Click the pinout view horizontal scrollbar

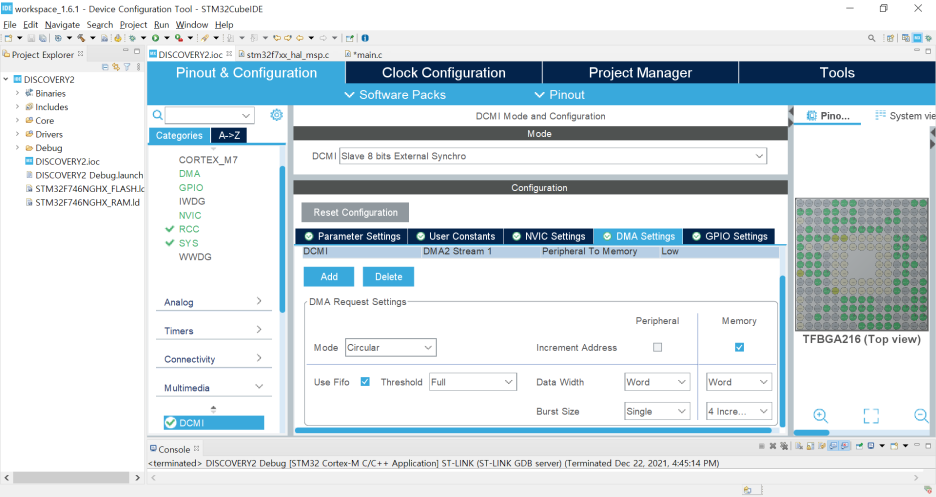[811, 433]
